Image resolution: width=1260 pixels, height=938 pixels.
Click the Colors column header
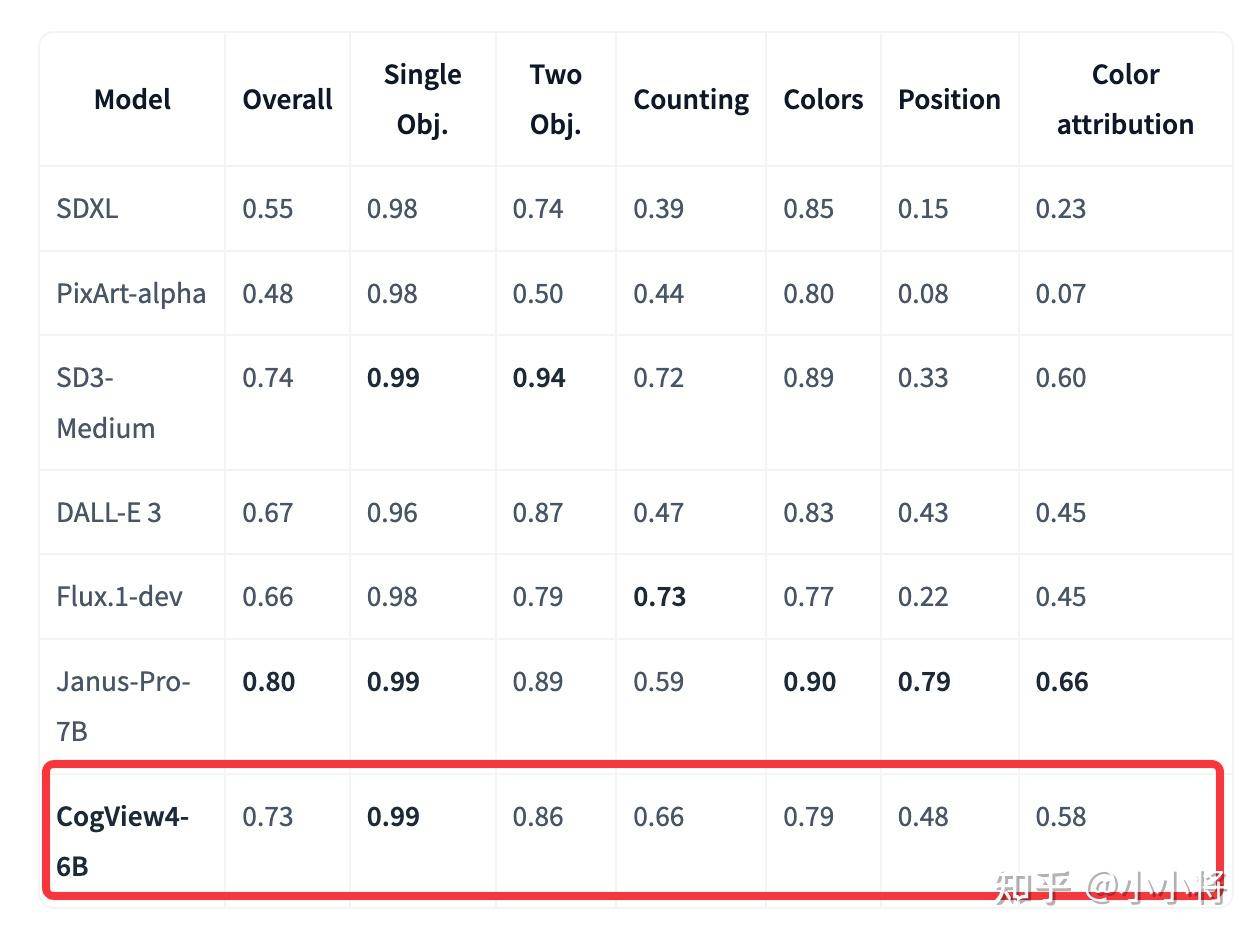click(823, 99)
